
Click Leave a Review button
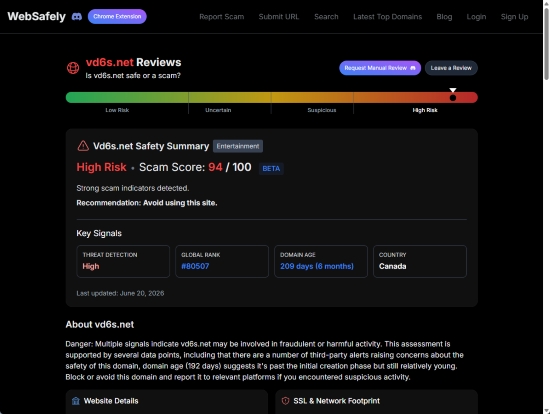pos(451,68)
